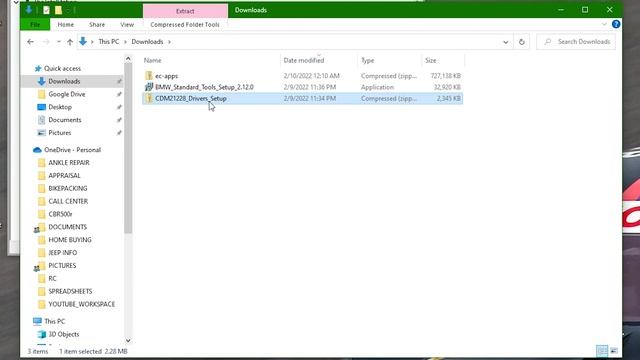Open Compressed Folder Tools tab
This screenshot has height=360, width=640.
(x=185, y=24)
